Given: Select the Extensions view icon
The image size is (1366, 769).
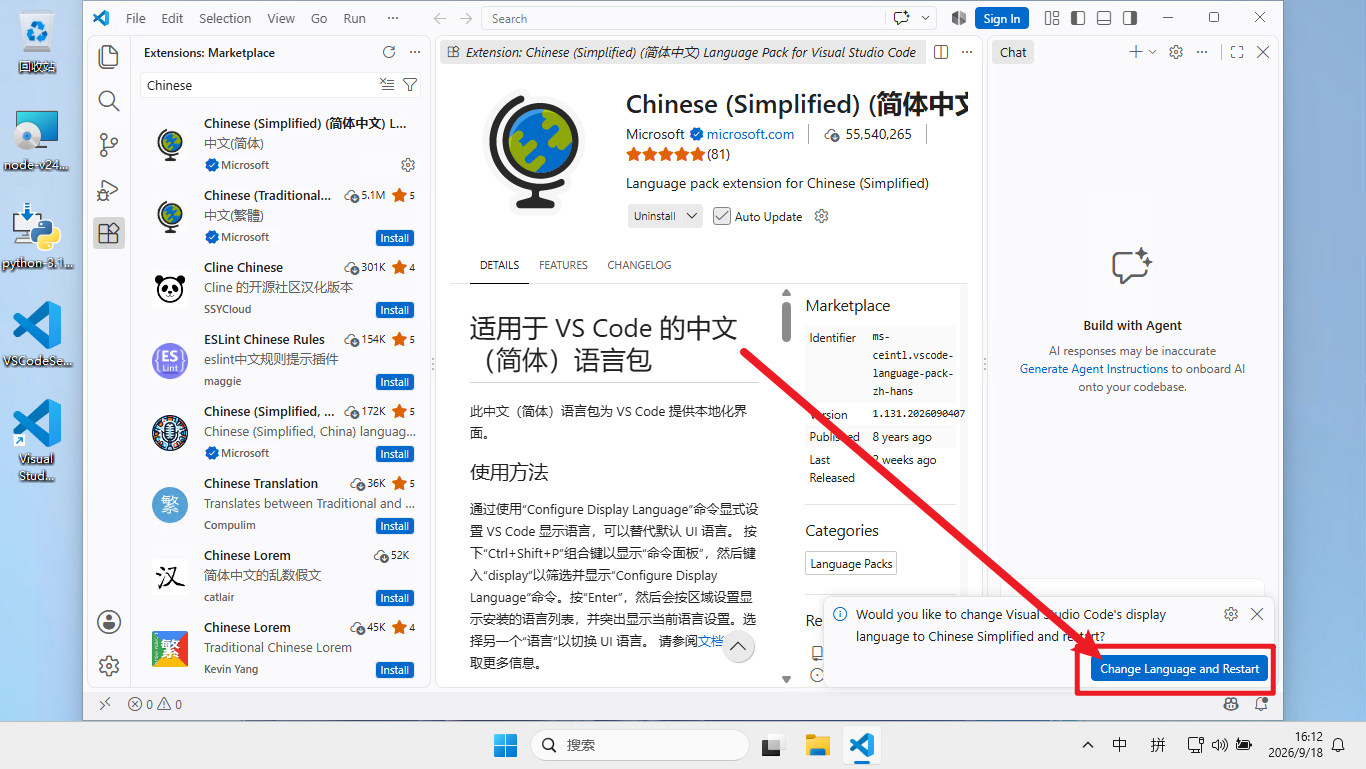Looking at the screenshot, I should click(x=109, y=233).
